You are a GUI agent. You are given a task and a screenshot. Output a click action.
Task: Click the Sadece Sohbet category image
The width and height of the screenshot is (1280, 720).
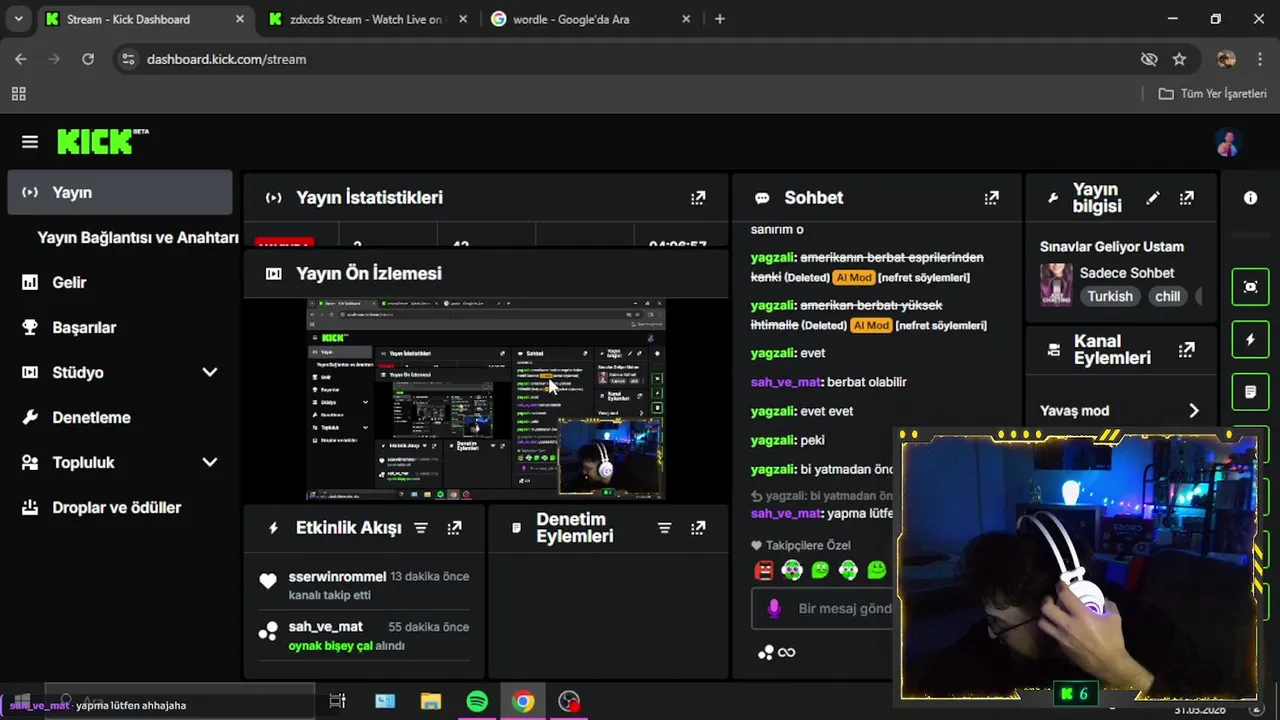[x=1056, y=285]
